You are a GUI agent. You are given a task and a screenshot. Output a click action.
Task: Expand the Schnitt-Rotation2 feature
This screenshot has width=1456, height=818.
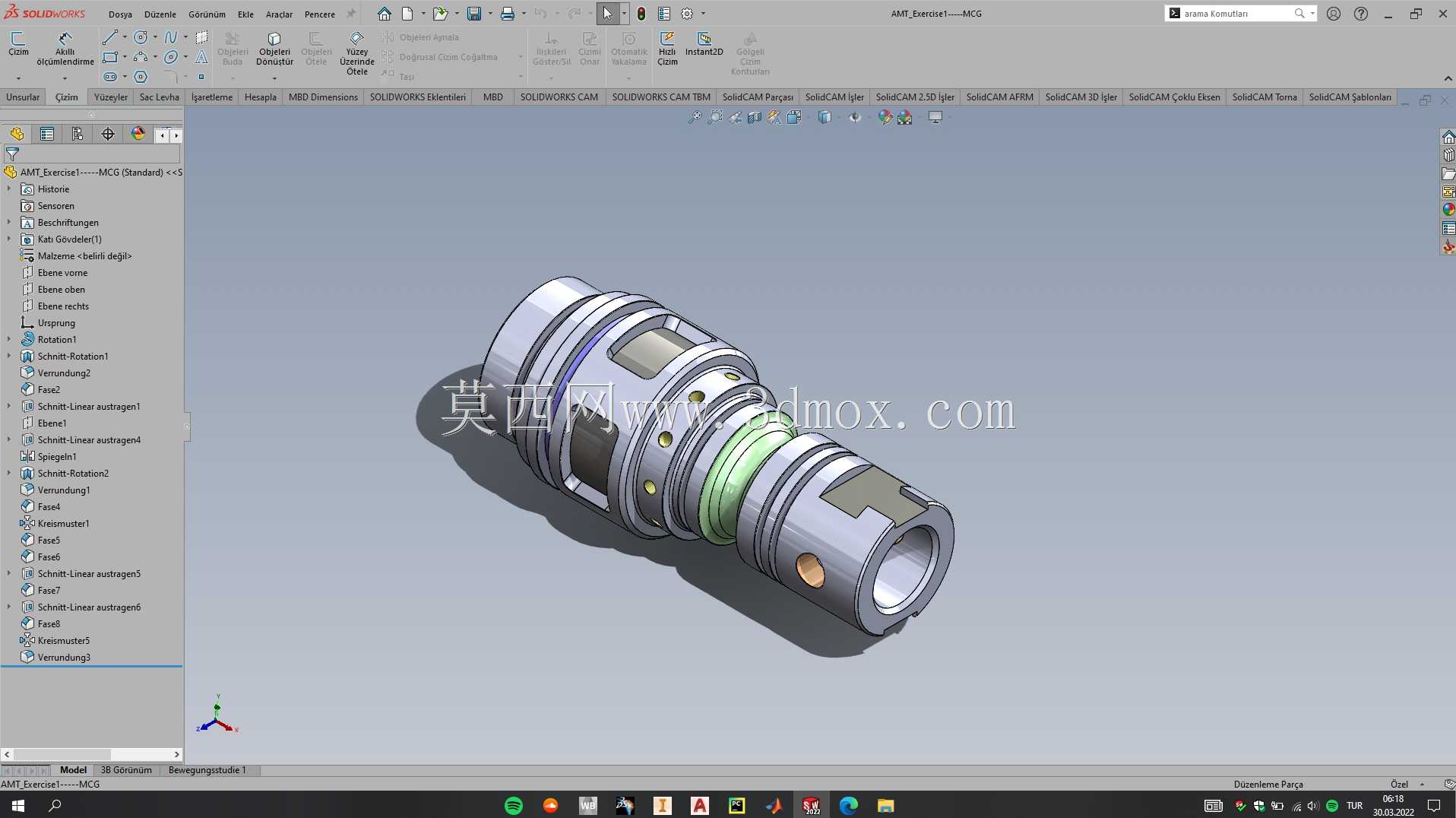[x=9, y=473]
